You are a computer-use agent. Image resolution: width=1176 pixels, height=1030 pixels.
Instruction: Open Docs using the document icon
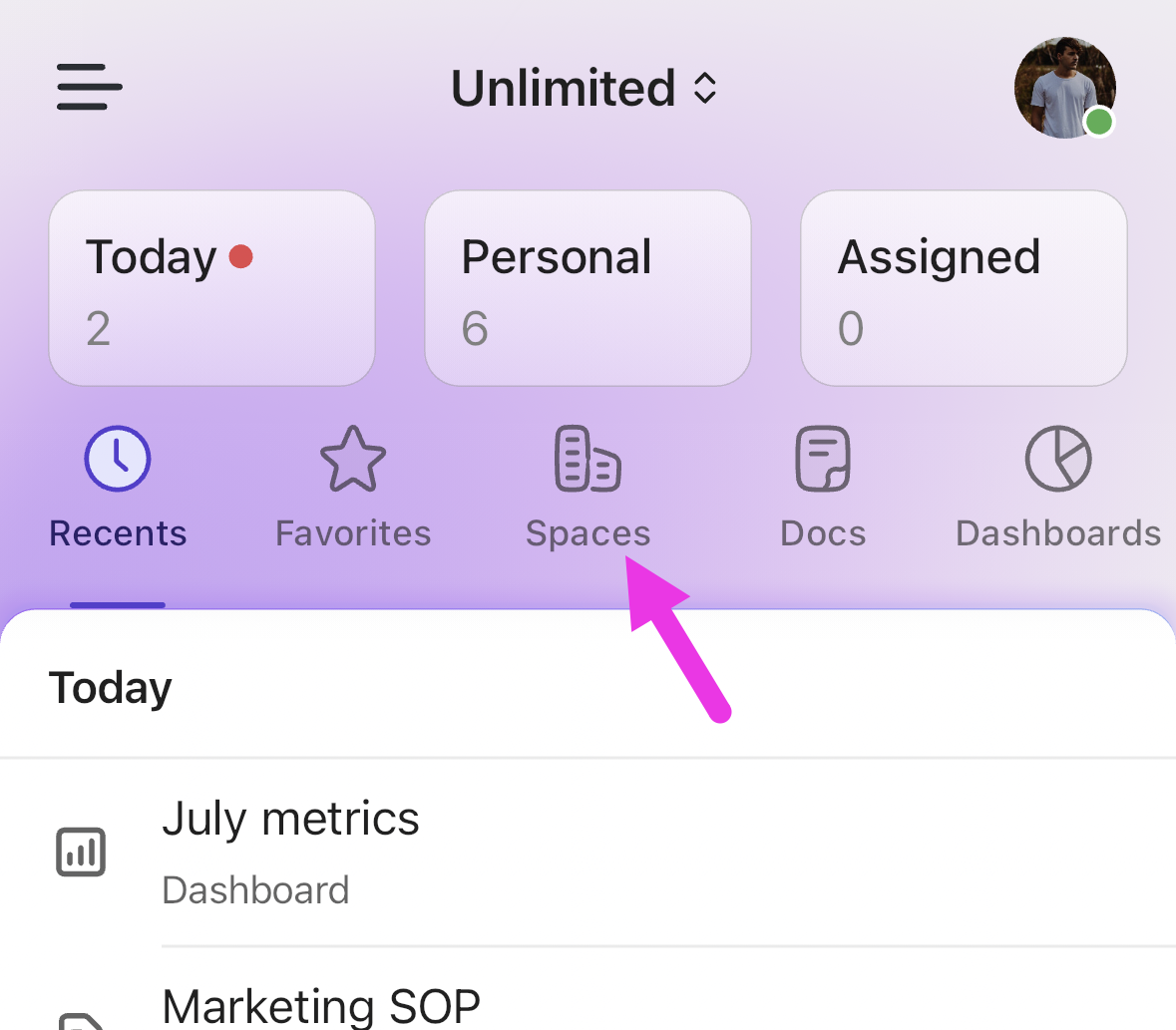click(822, 459)
